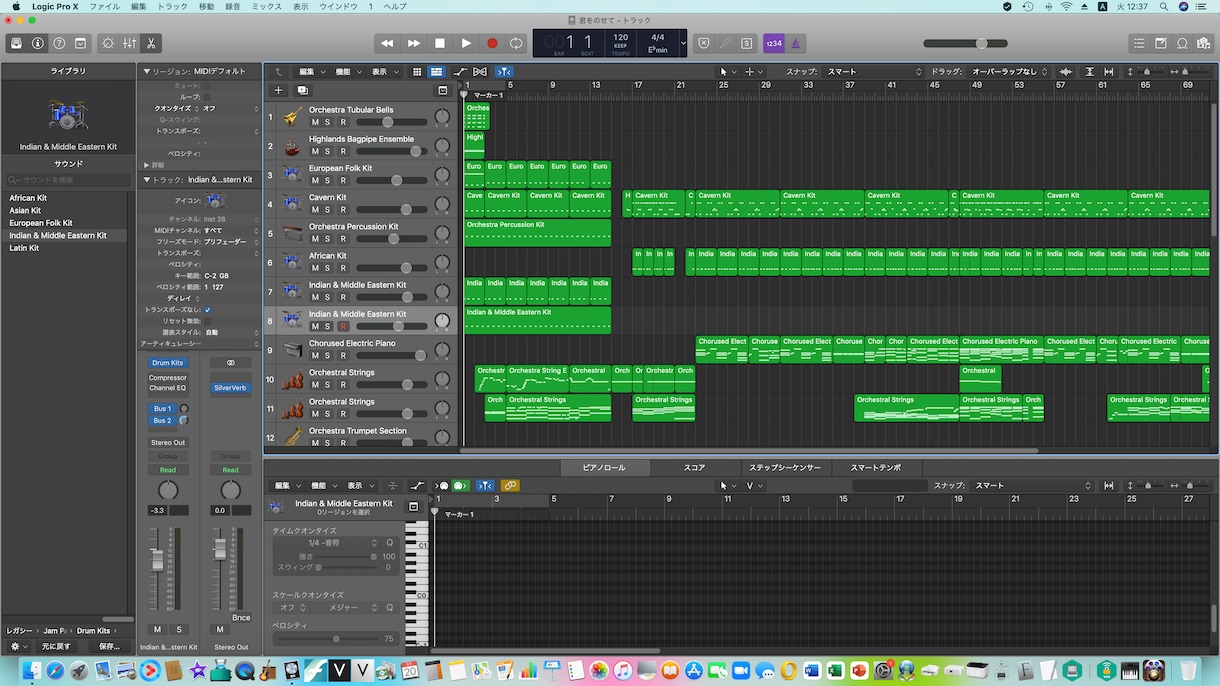Solo the African Kit track

point(328,268)
